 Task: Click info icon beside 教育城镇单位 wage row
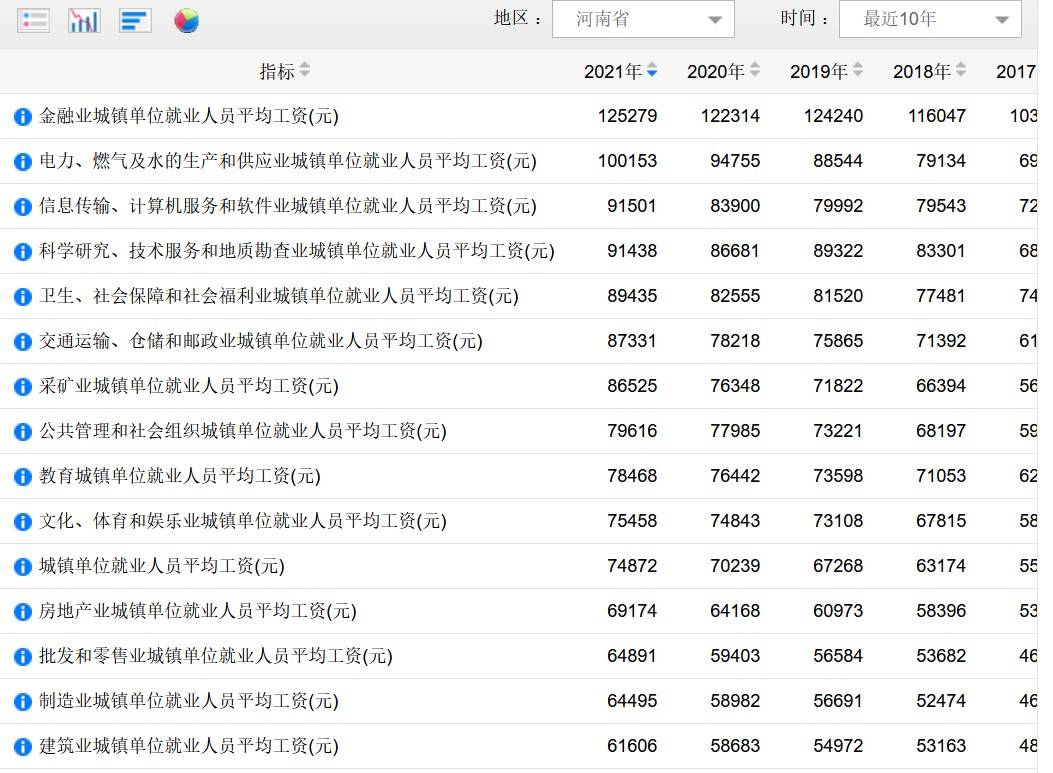coord(23,477)
